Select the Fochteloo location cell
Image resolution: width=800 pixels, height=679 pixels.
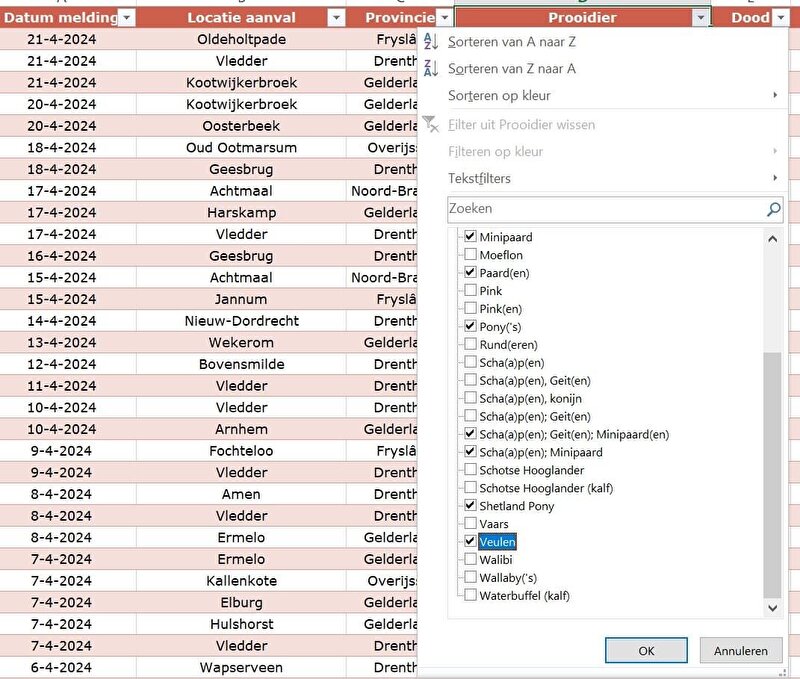(241, 450)
